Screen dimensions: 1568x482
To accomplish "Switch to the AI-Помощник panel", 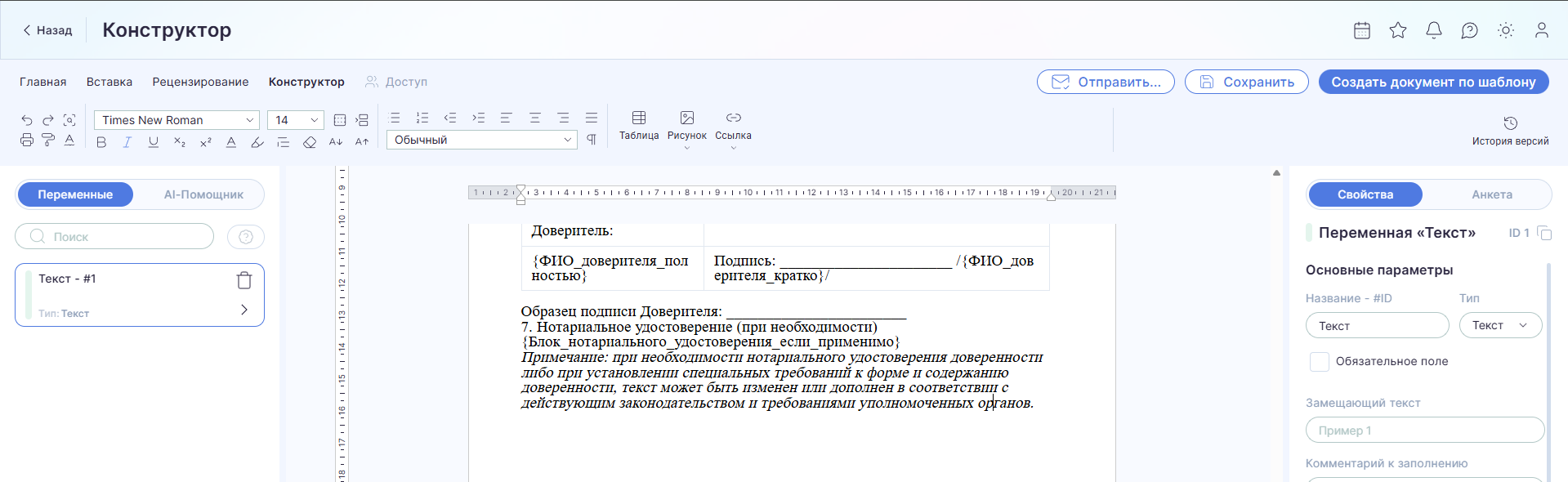I will point(203,194).
